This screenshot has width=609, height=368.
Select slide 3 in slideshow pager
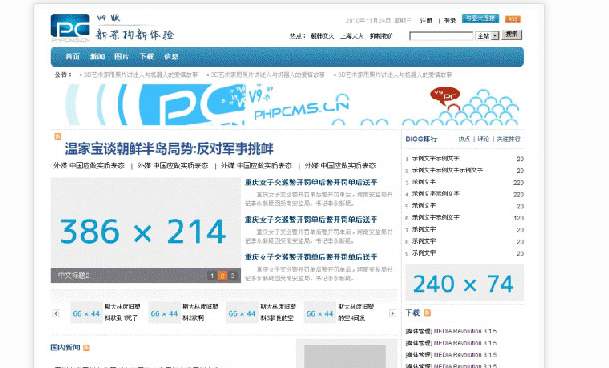(x=232, y=276)
